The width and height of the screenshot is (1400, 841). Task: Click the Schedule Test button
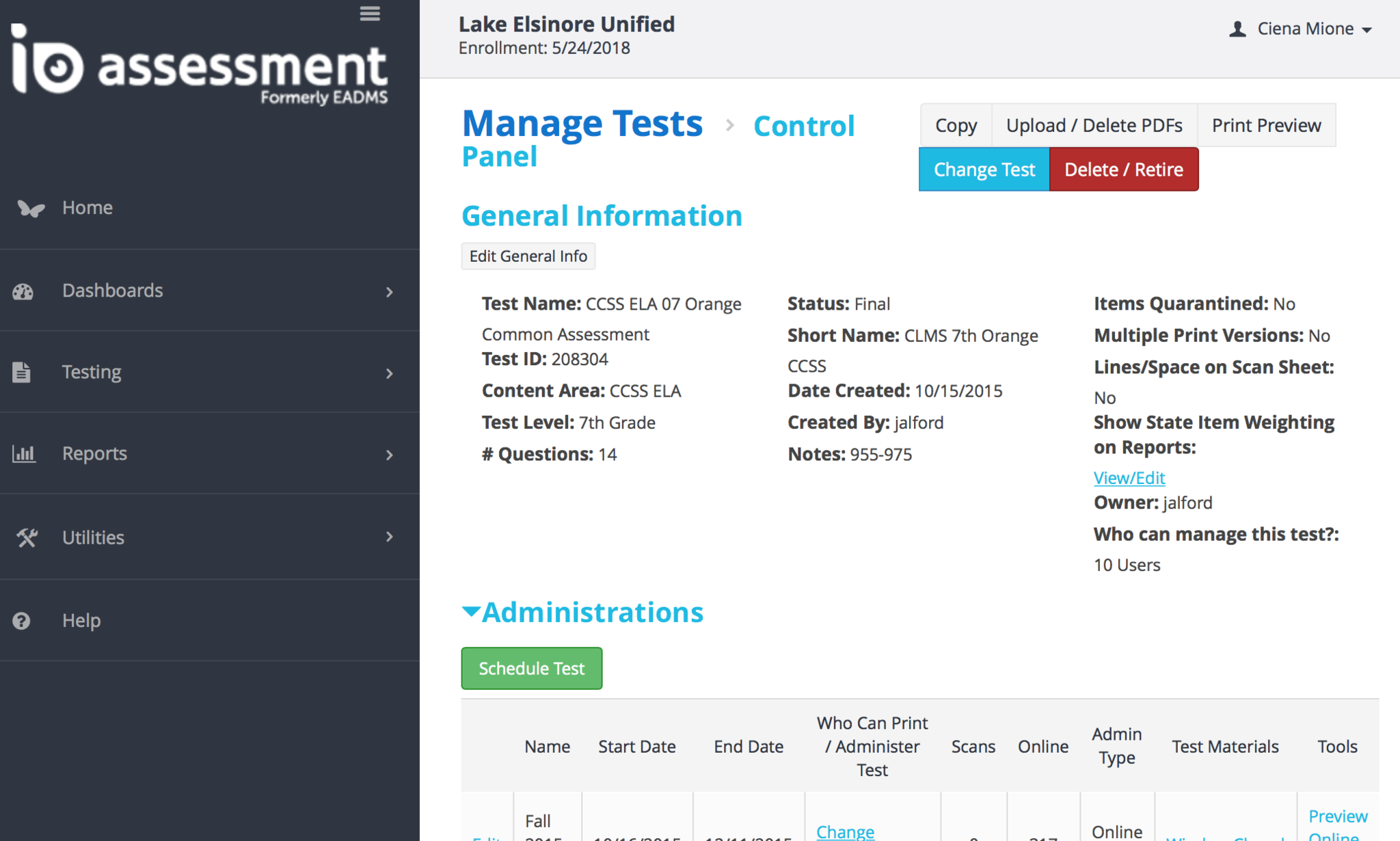531,668
